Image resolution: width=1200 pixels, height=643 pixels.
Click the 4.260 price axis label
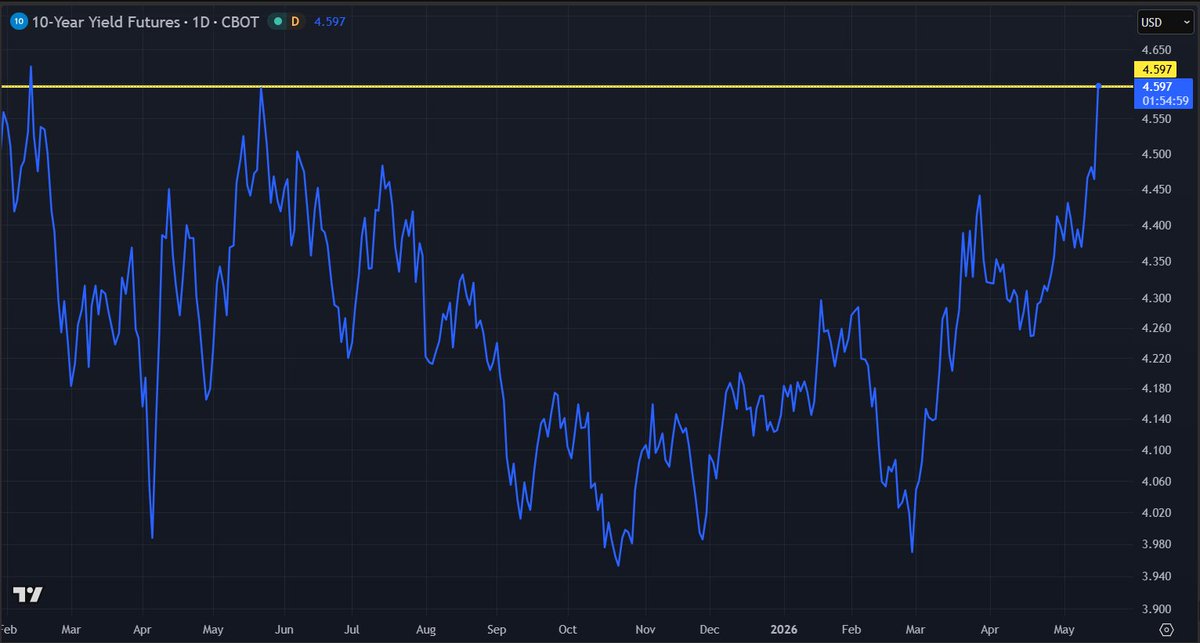click(1156, 328)
